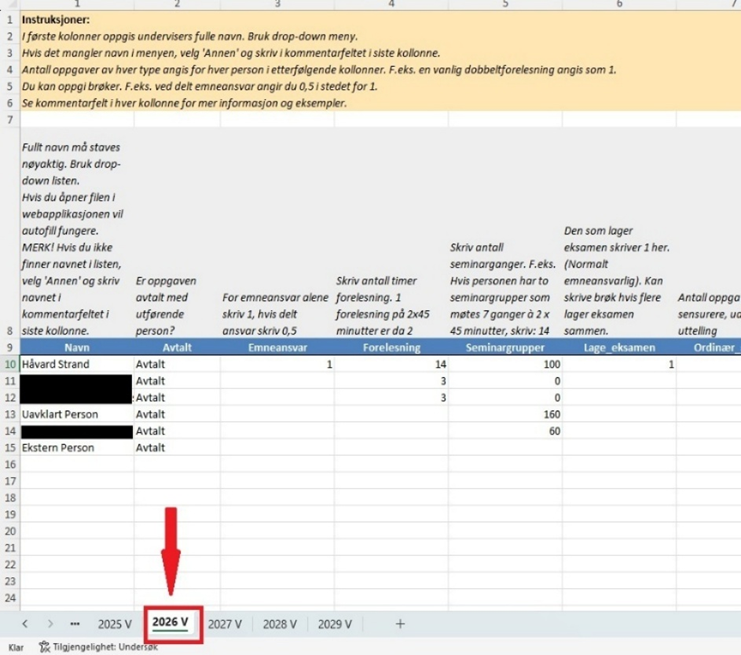Select row header 24
Viewport: 741px width, 655px height.
pos(10,598)
